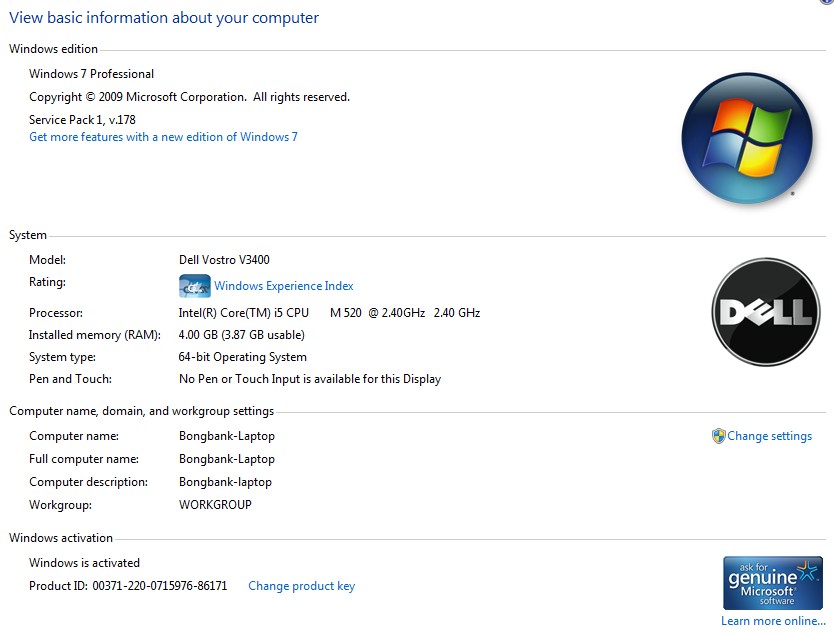This screenshot has width=834, height=636.
Task: Click the Dell Vostro V3400 model text
Action: tap(224, 260)
